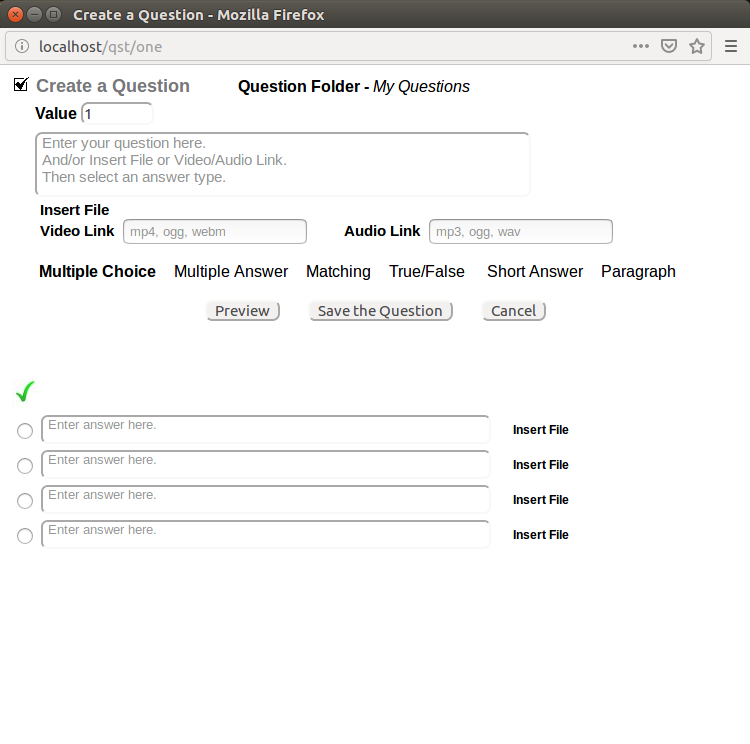The width and height of the screenshot is (750, 744).
Task: Switch to Multiple Answer question type
Action: (231, 271)
